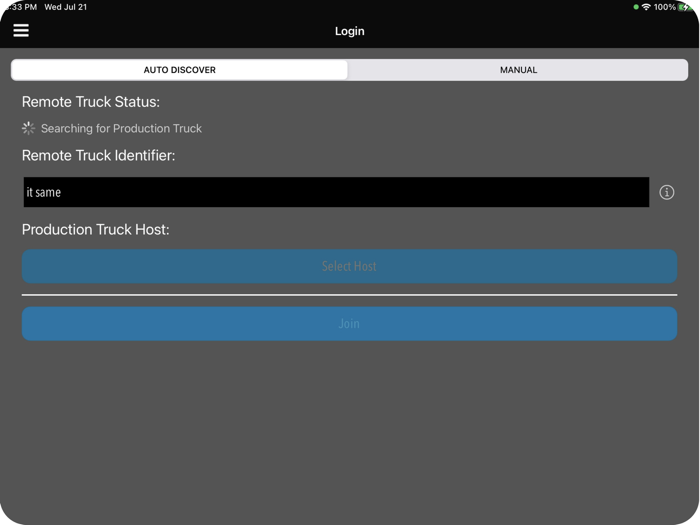Tap the 100% battery percentage
700x525 pixels.
click(x=665, y=7)
